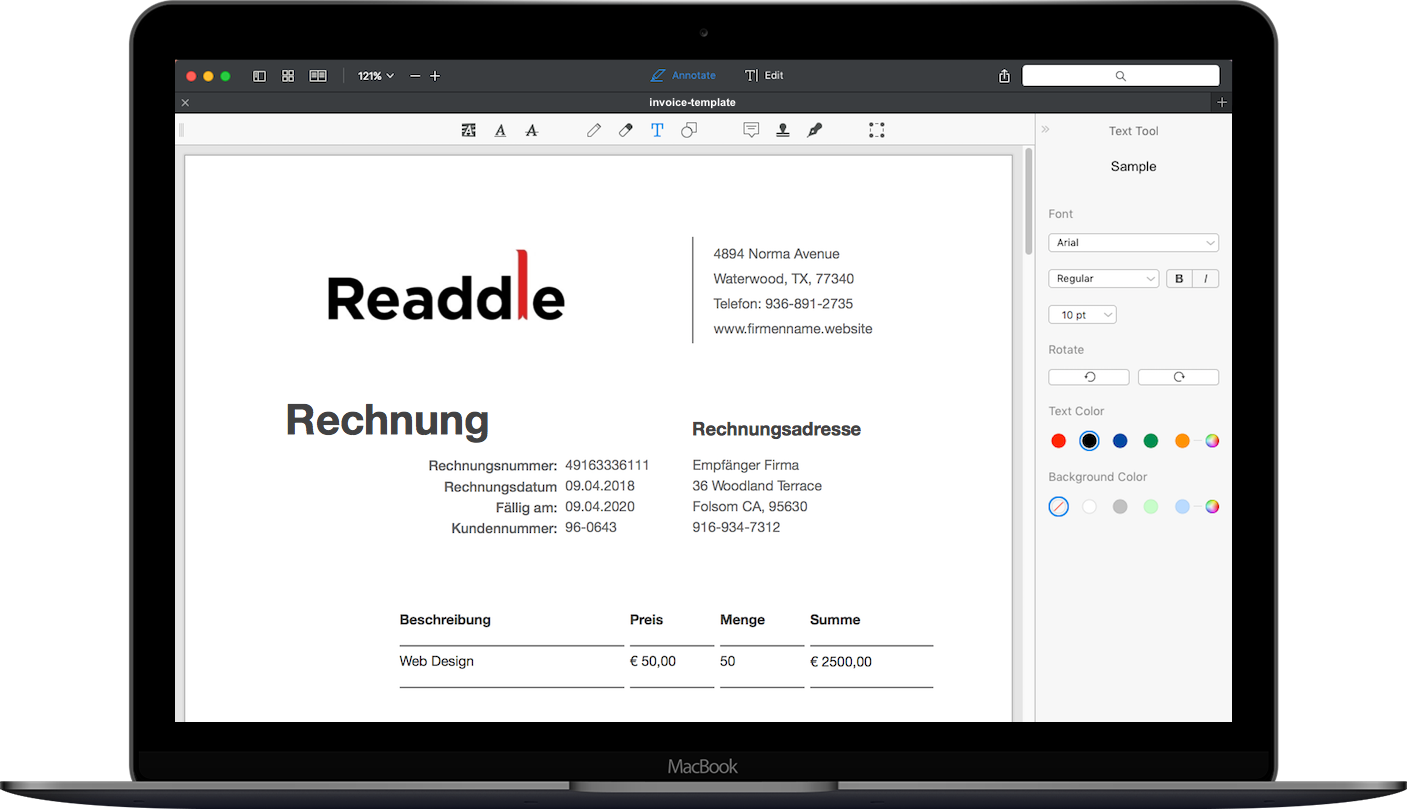
Task: Rotate text clockwise
Action: tap(1178, 377)
